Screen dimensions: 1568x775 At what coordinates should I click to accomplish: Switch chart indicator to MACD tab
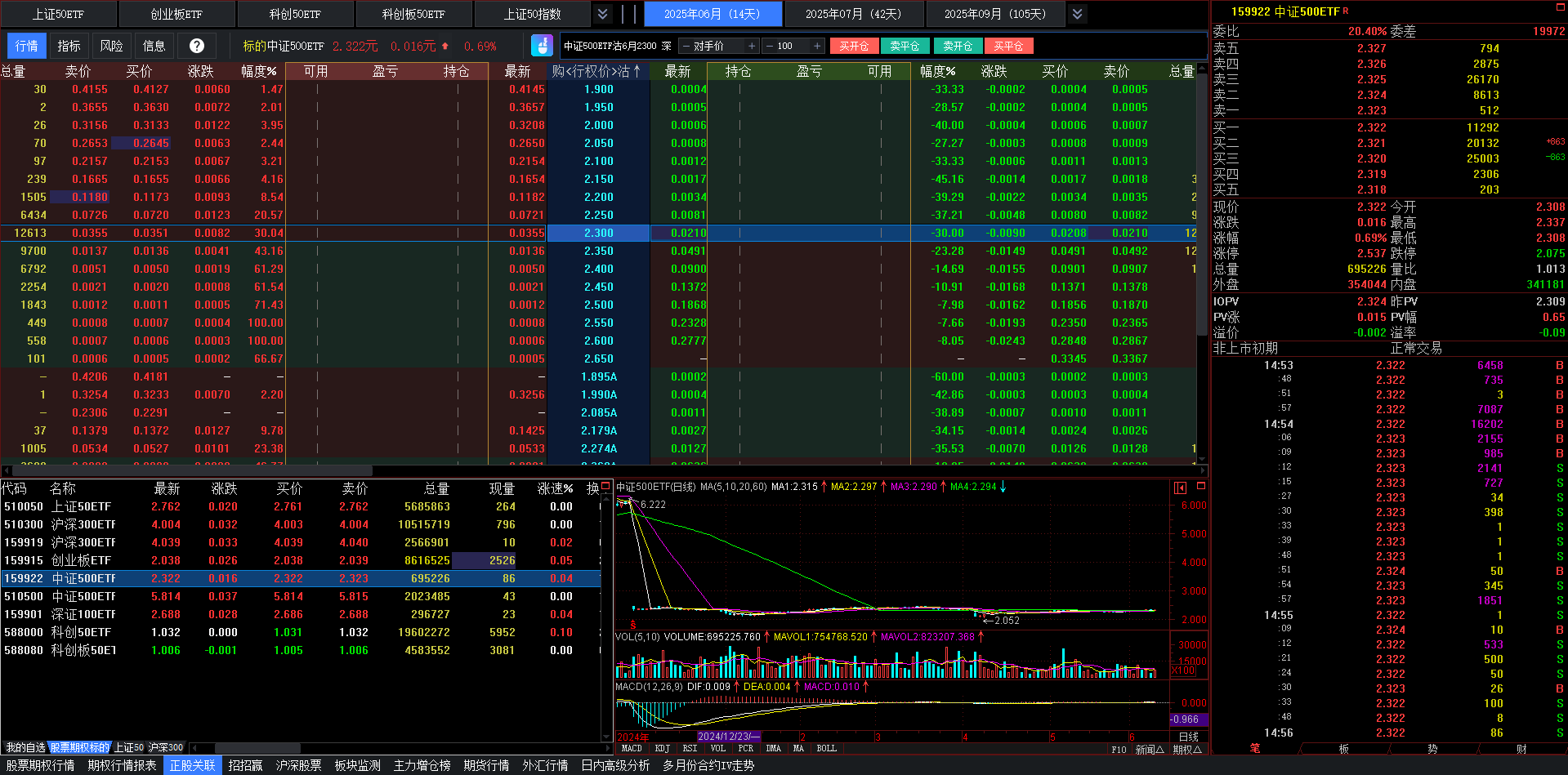(x=632, y=748)
